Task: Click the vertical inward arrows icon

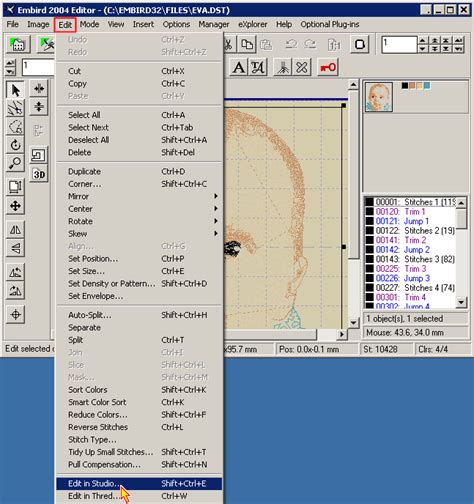Action: pos(39,107)
